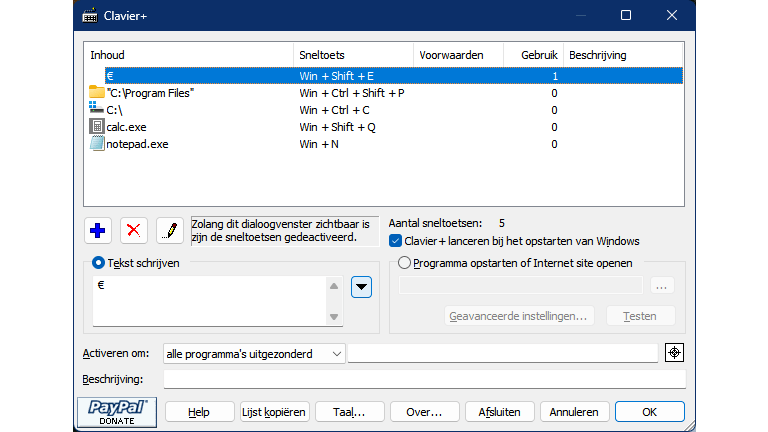
Task: Select the notepad.exe icon in list
Action: (97, 144)
